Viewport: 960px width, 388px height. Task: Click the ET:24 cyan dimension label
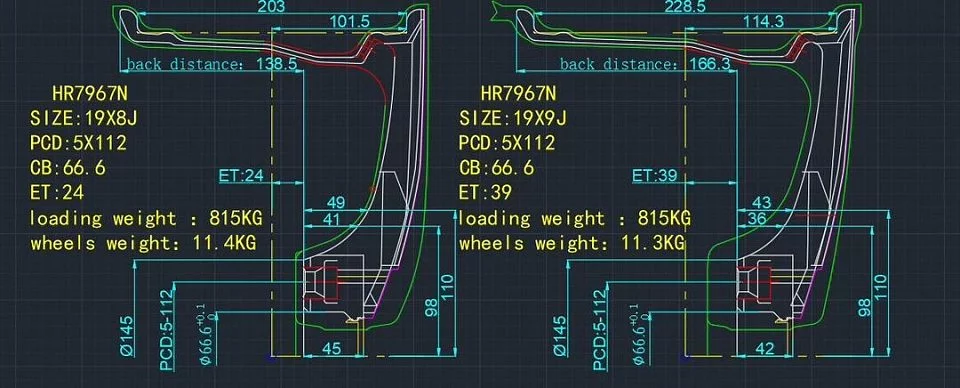click(241, 176)
